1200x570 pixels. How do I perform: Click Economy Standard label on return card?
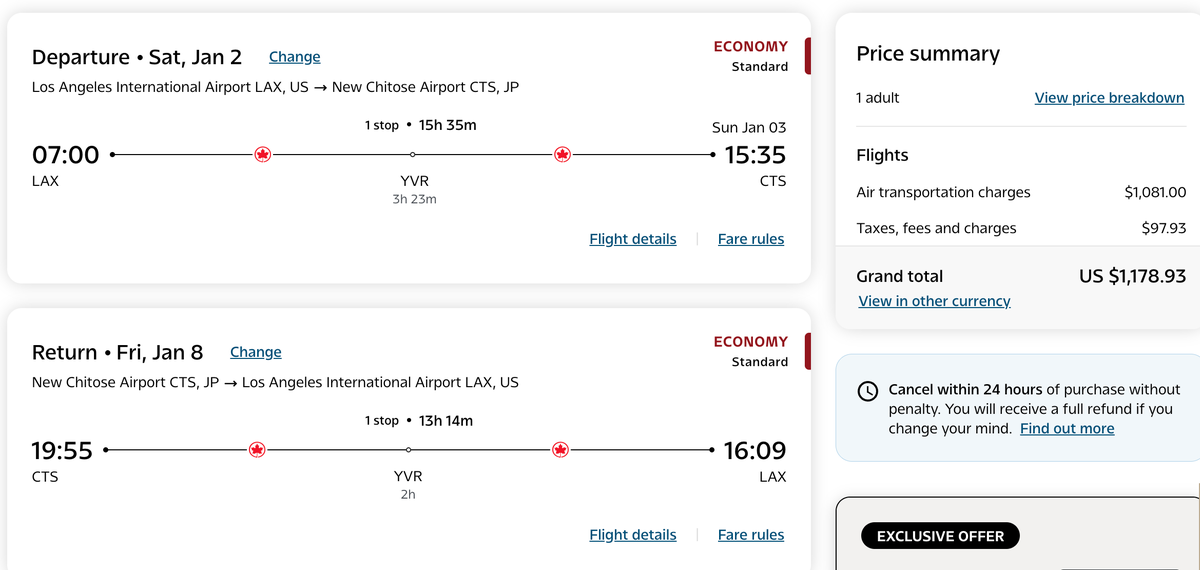[x=750, y=351]
